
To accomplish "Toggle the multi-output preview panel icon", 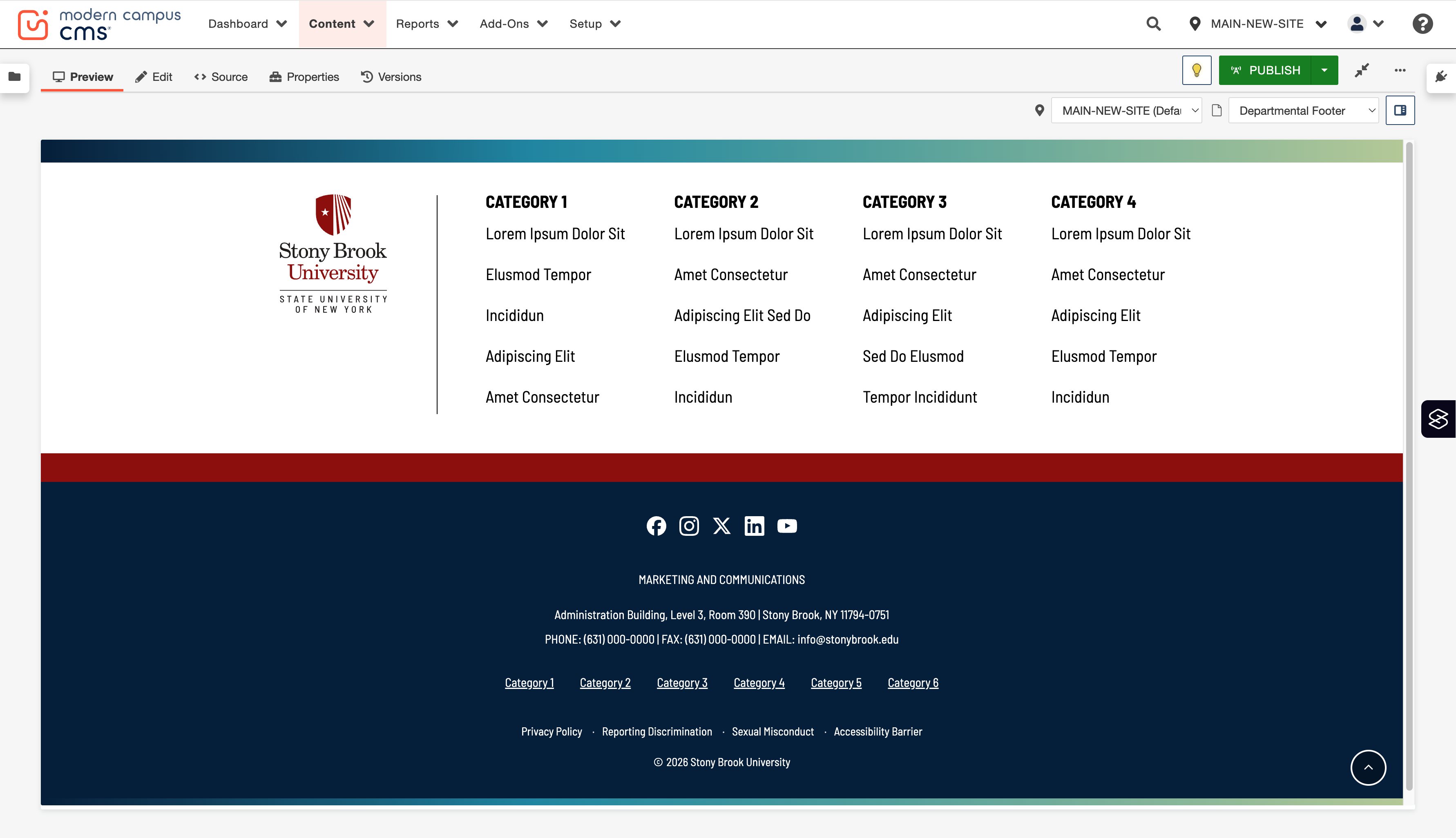I will coord(1400,111).
